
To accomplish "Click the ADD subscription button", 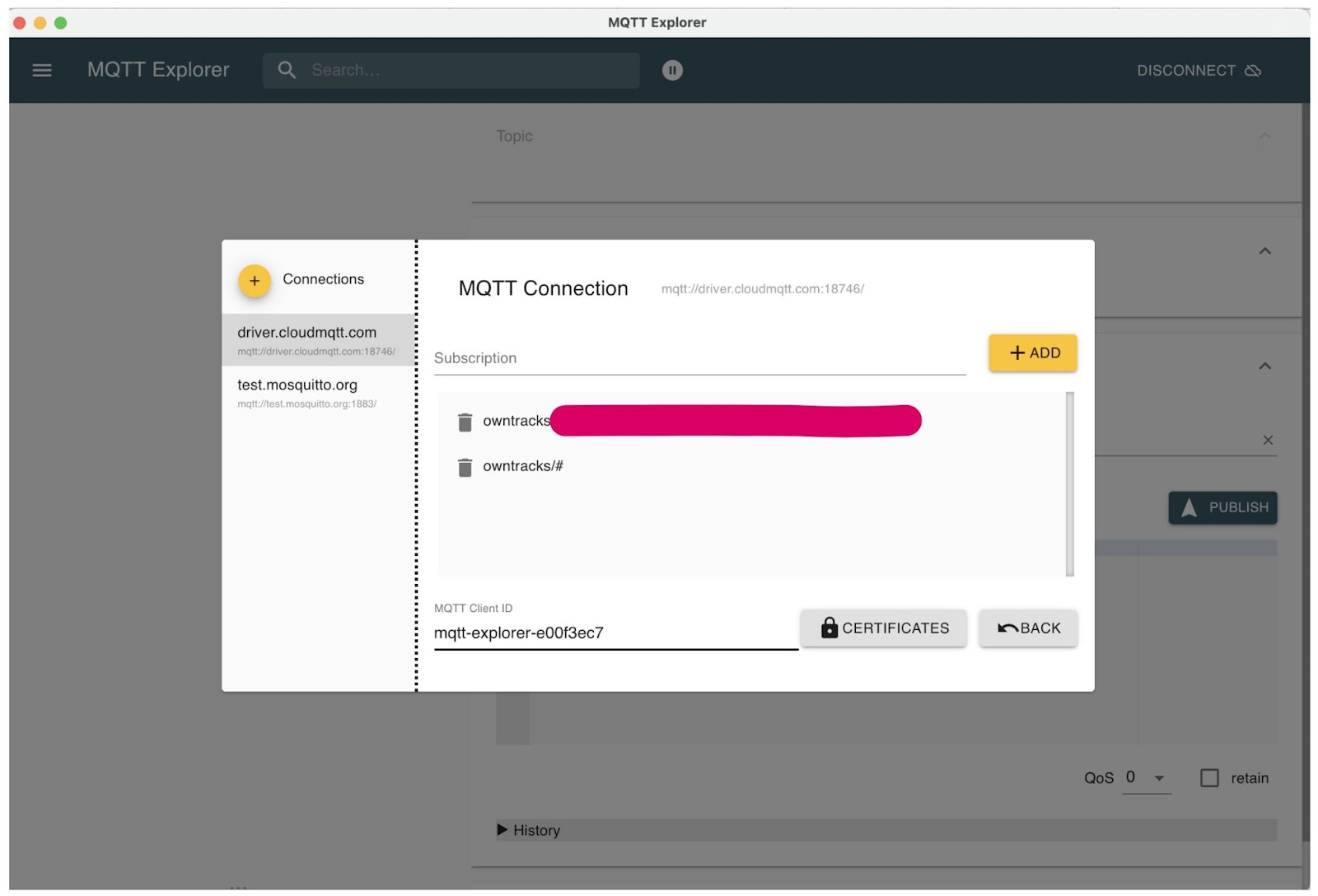I will [1032, 352].
